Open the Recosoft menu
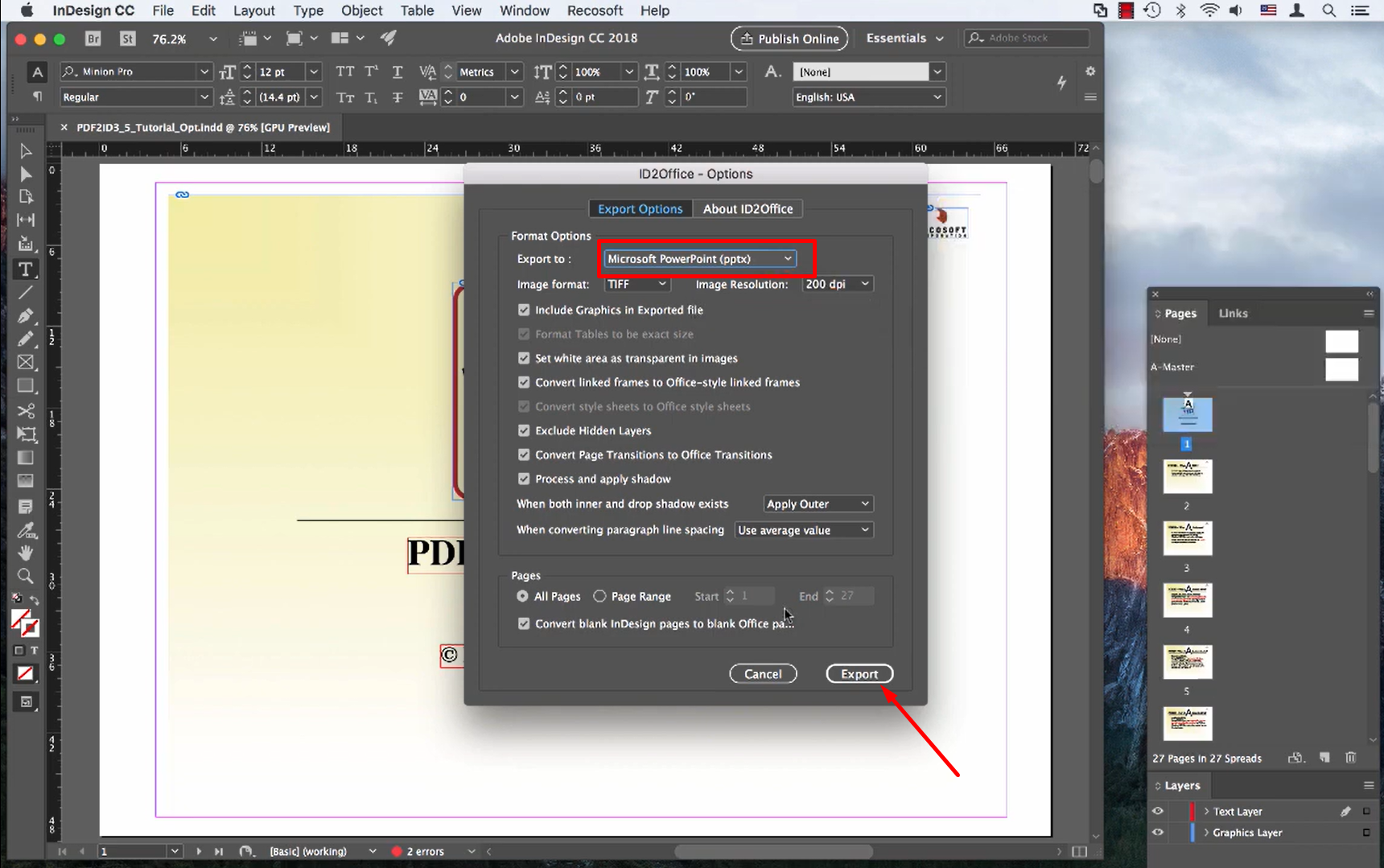The height and width of the screenshot is (868, 1384). coord(595,10)
